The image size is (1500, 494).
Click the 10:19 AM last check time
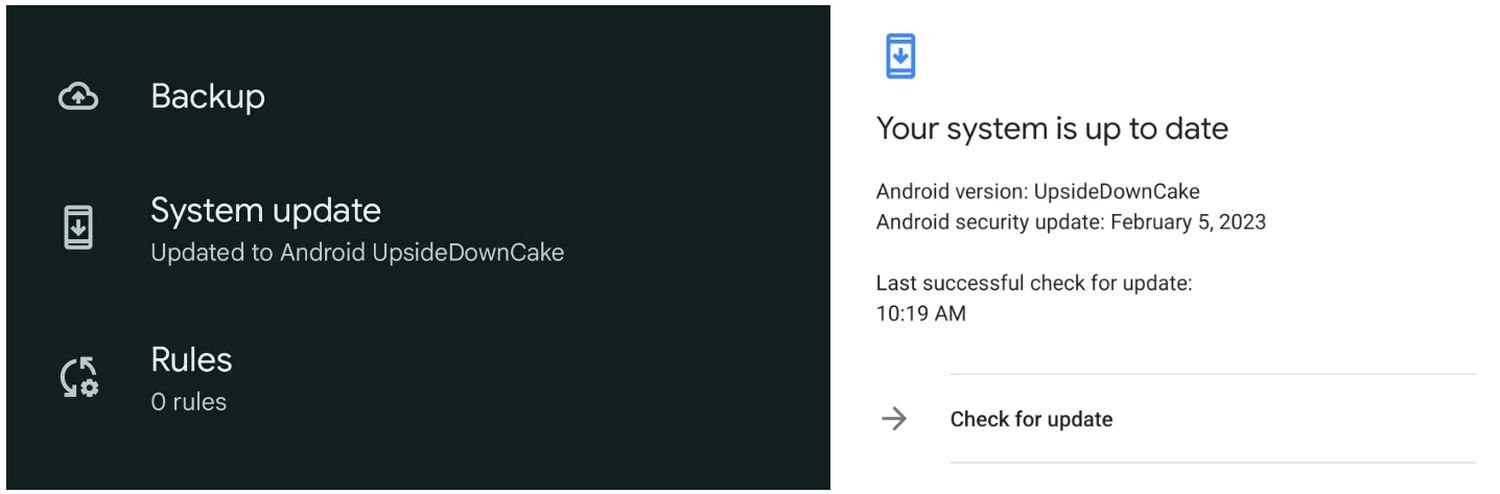tap(921, 314)
